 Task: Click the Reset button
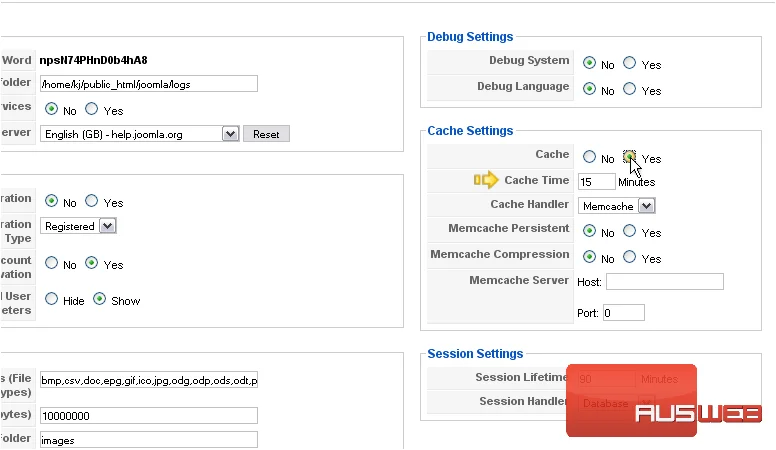(x=266, y=134)
